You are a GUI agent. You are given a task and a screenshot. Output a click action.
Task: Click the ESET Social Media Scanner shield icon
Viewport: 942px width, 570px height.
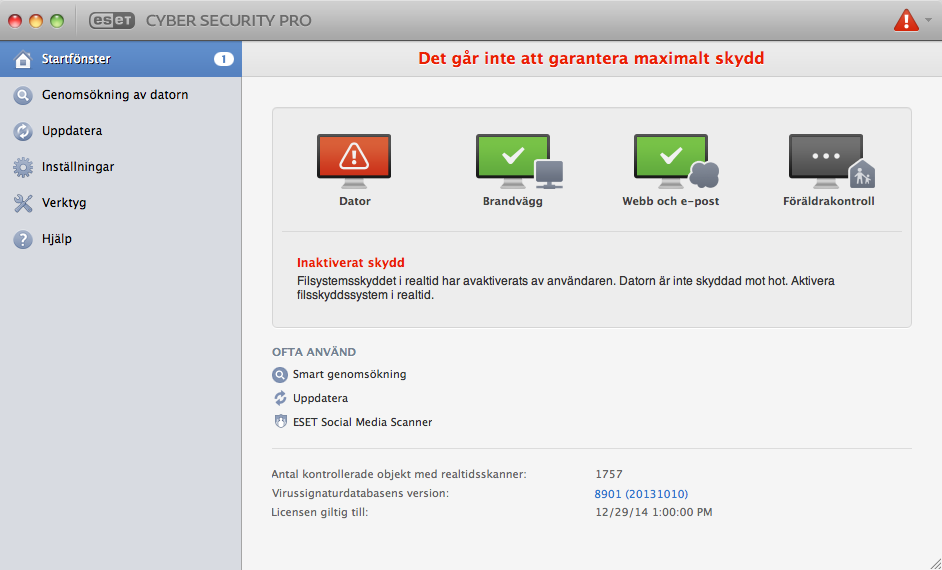coord(280,422)
